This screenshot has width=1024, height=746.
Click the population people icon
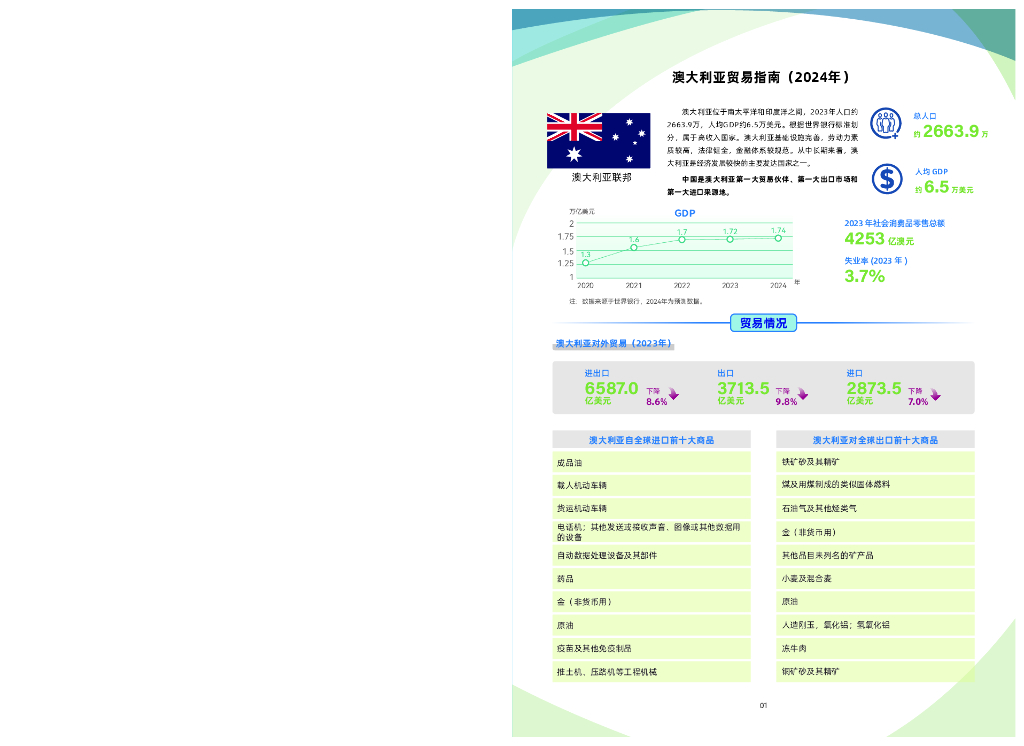(885, 123)
